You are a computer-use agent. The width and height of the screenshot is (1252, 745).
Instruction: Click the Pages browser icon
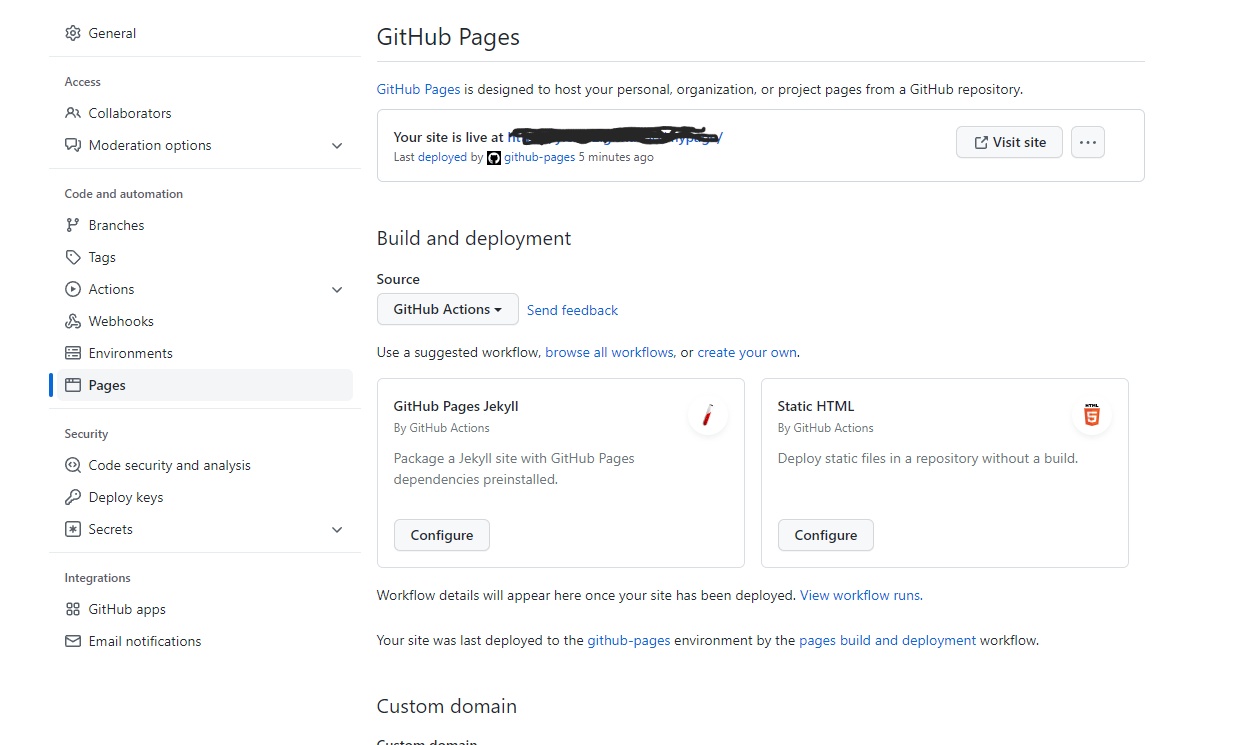coord(73,385)
